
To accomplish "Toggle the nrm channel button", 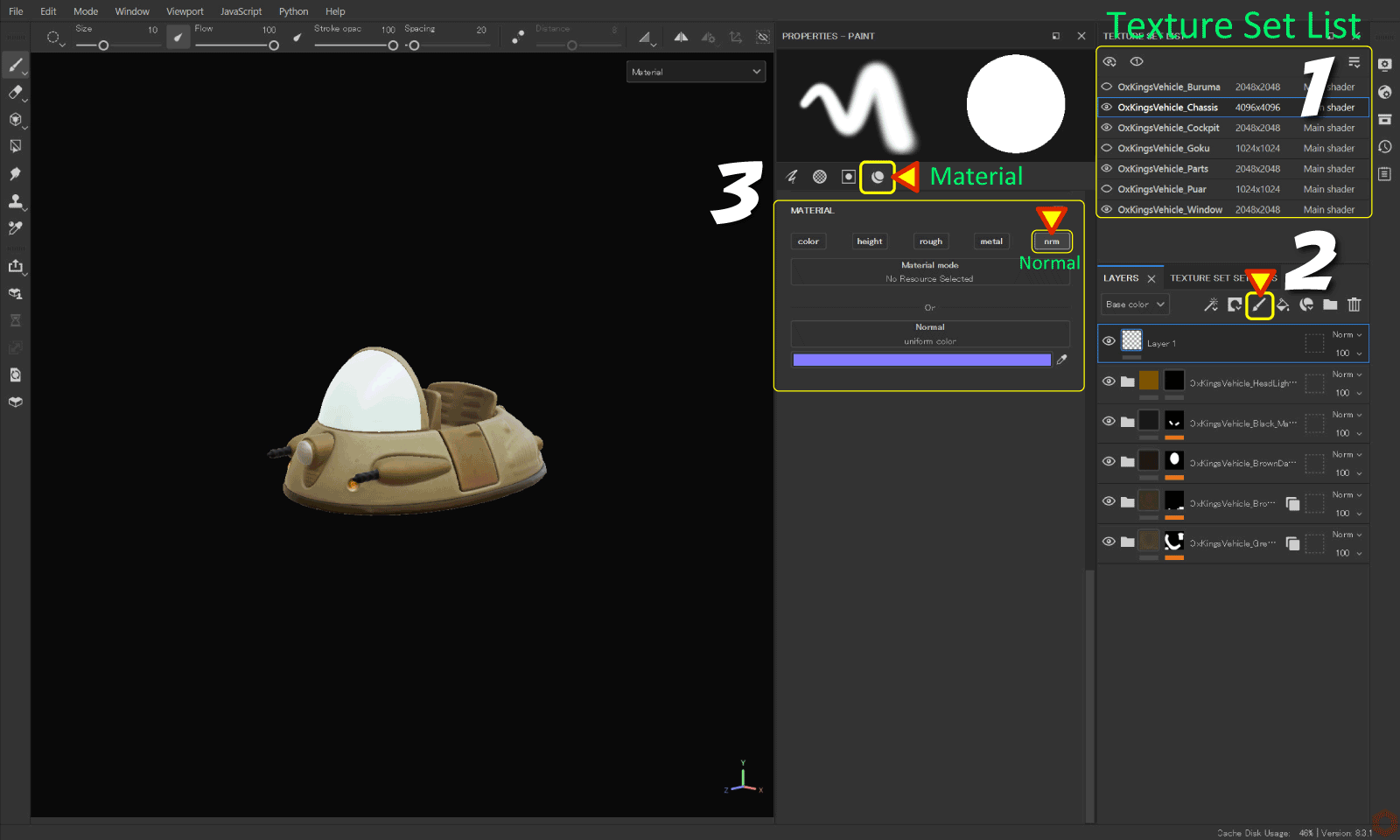I will pos(1052,241).
